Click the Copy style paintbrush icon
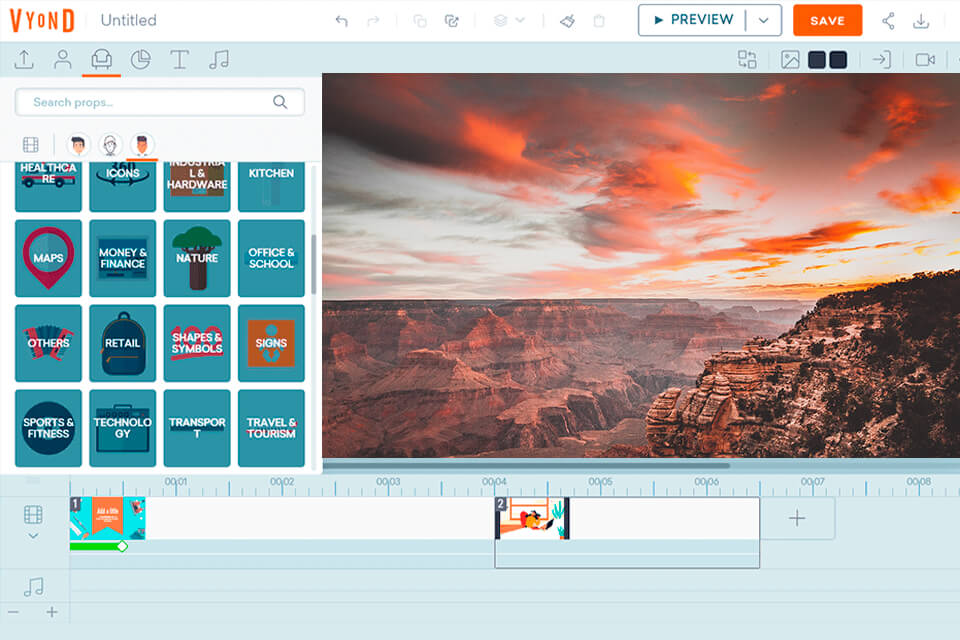This screenshot has height=640, width=960. click(x=568, y=21)
